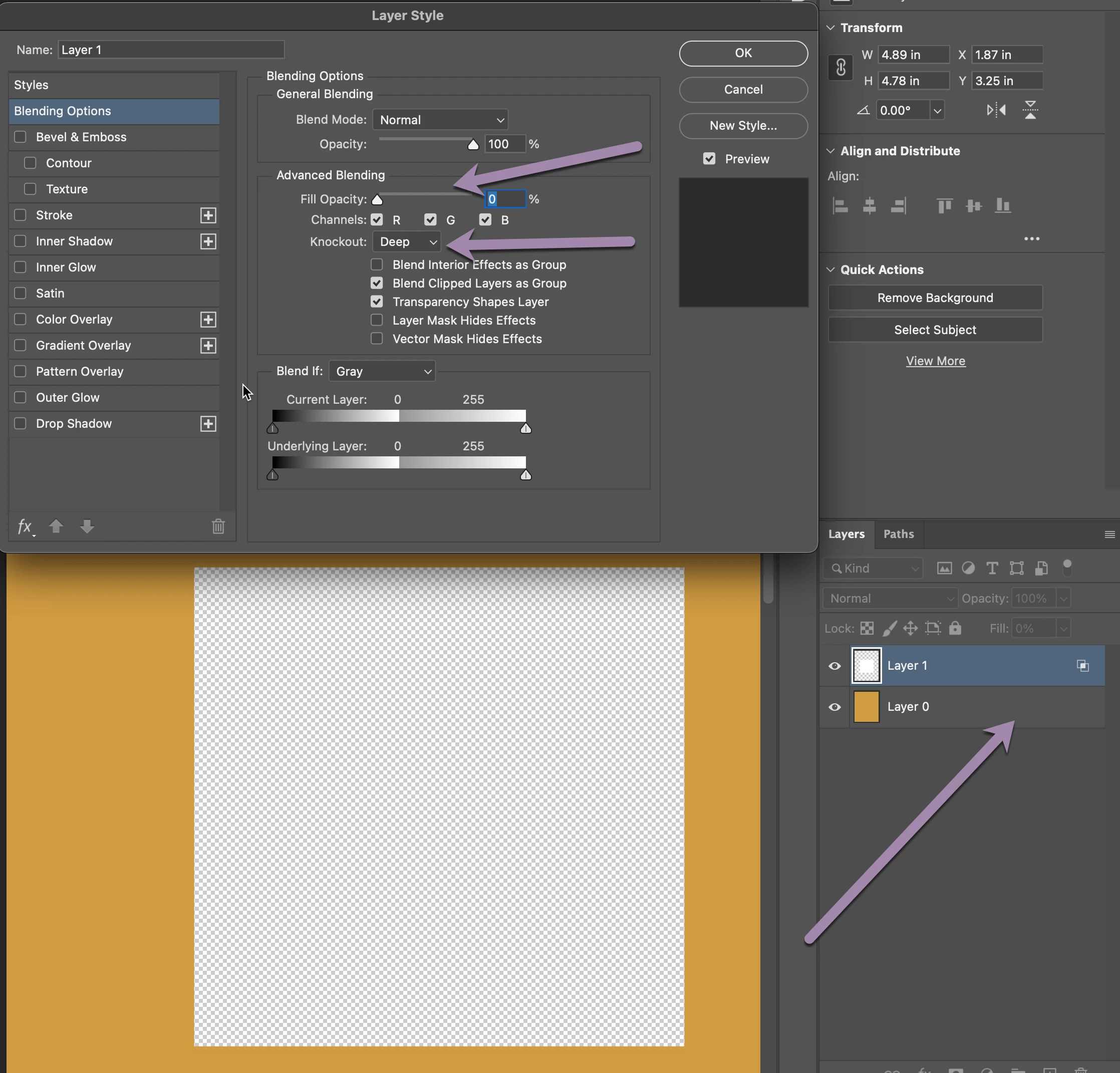This screenshot has height=1073, width=1120.
Task: Click the flip horizontal icon in Transform
Action: (996, 110)
